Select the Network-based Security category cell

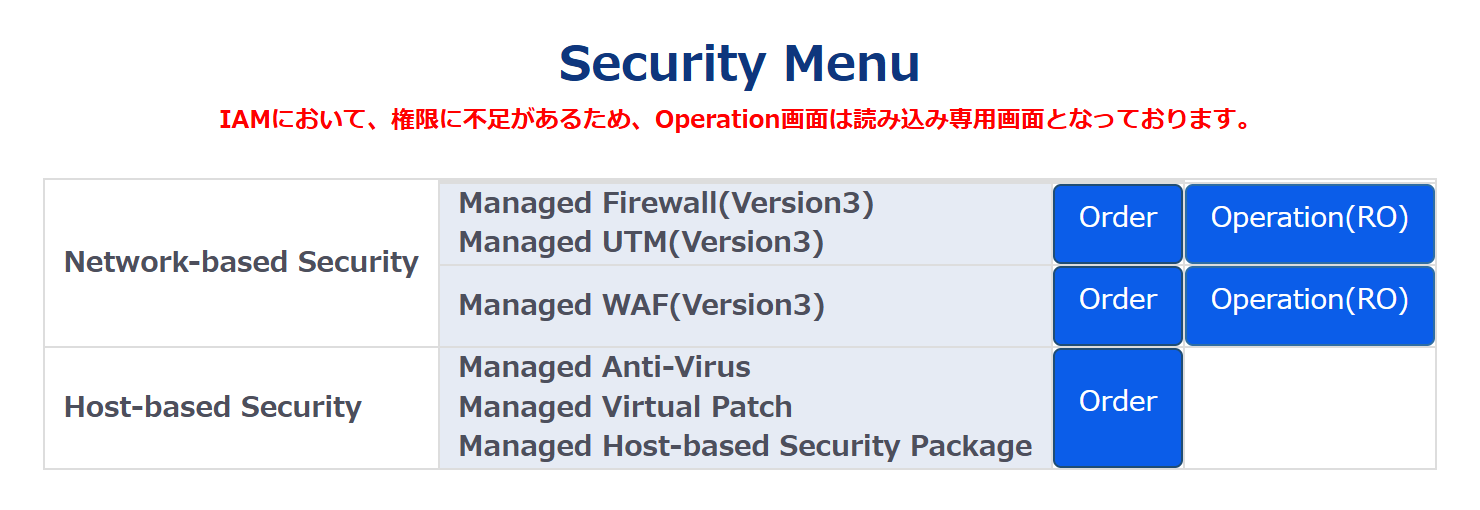coord(241,263)
